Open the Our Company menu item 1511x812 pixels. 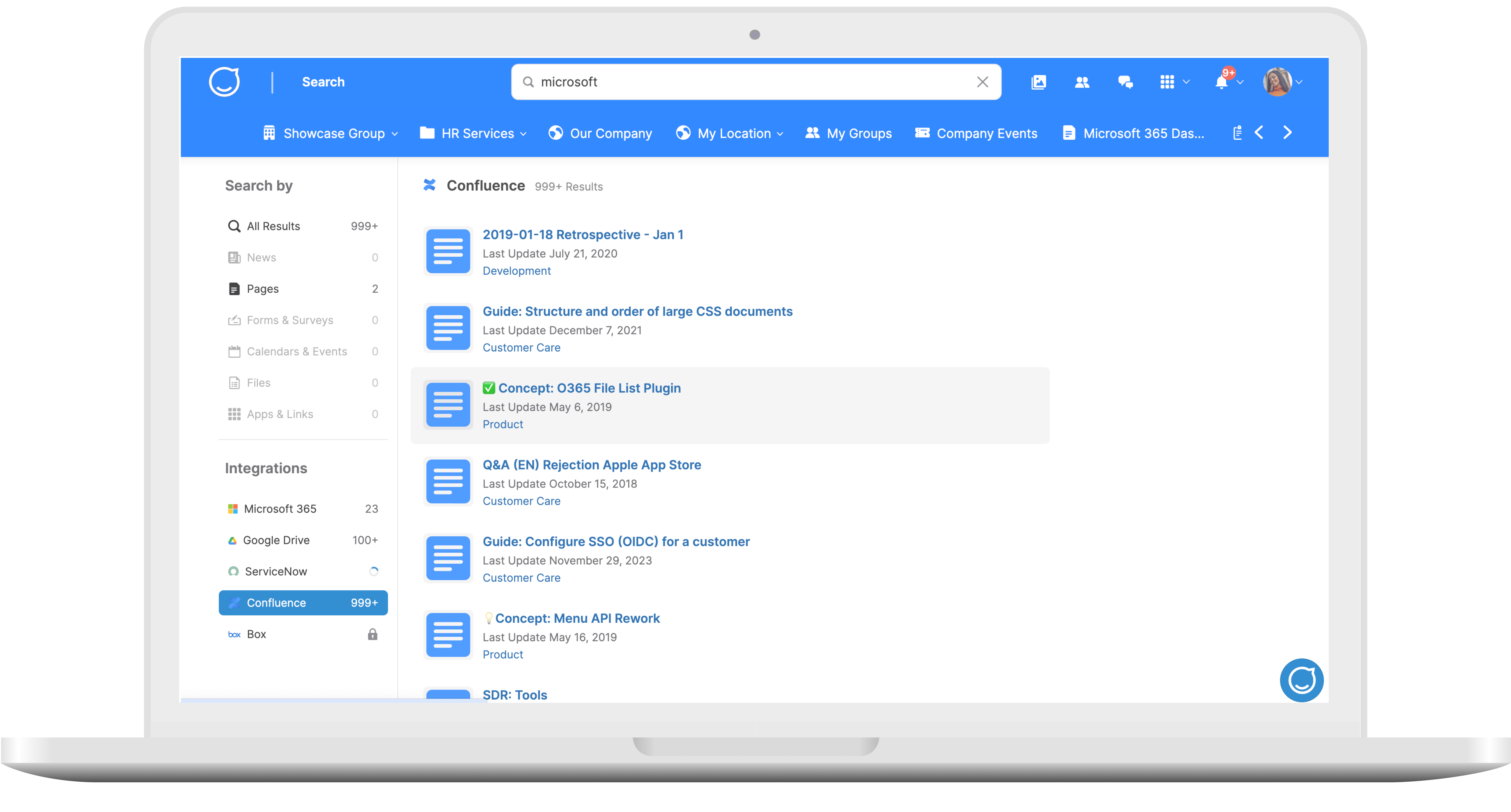pos(600,133)
